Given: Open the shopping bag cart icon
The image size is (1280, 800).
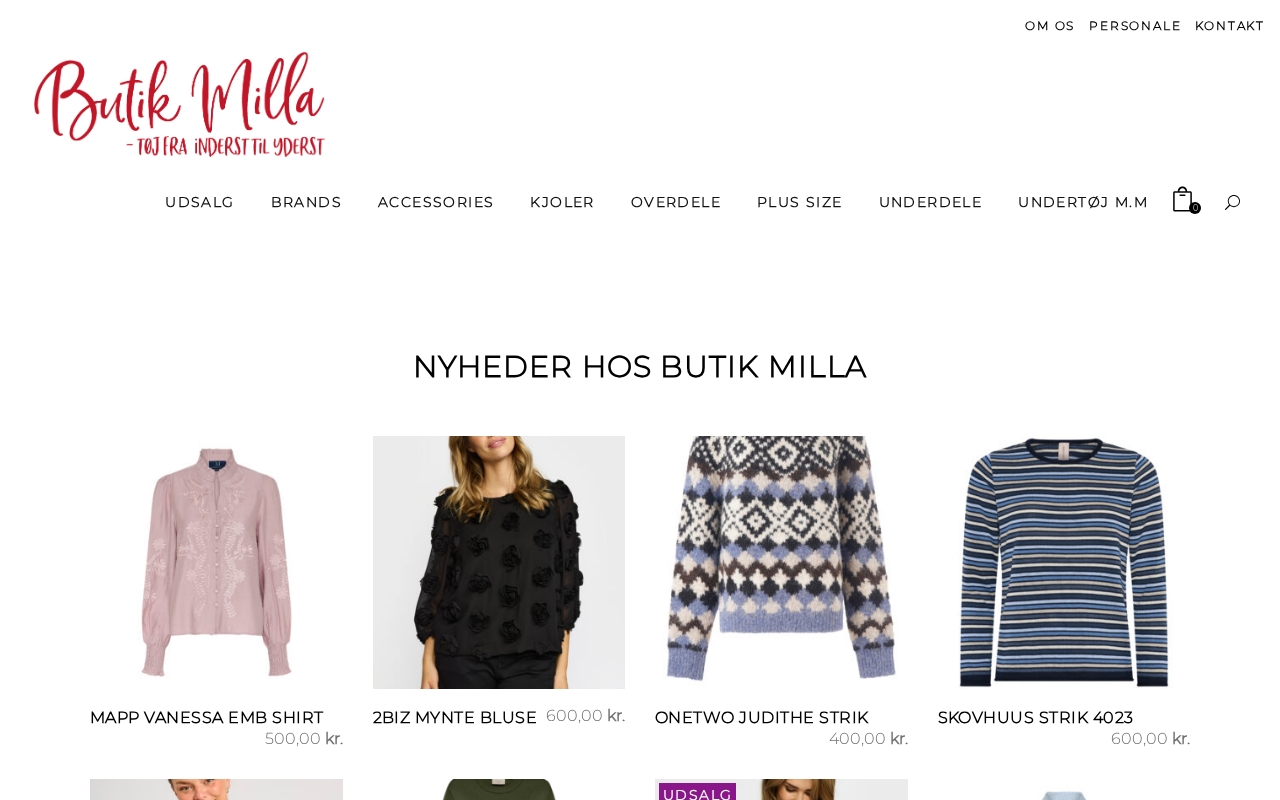Looking at the screenshot, I should [x=1185, y=200].
